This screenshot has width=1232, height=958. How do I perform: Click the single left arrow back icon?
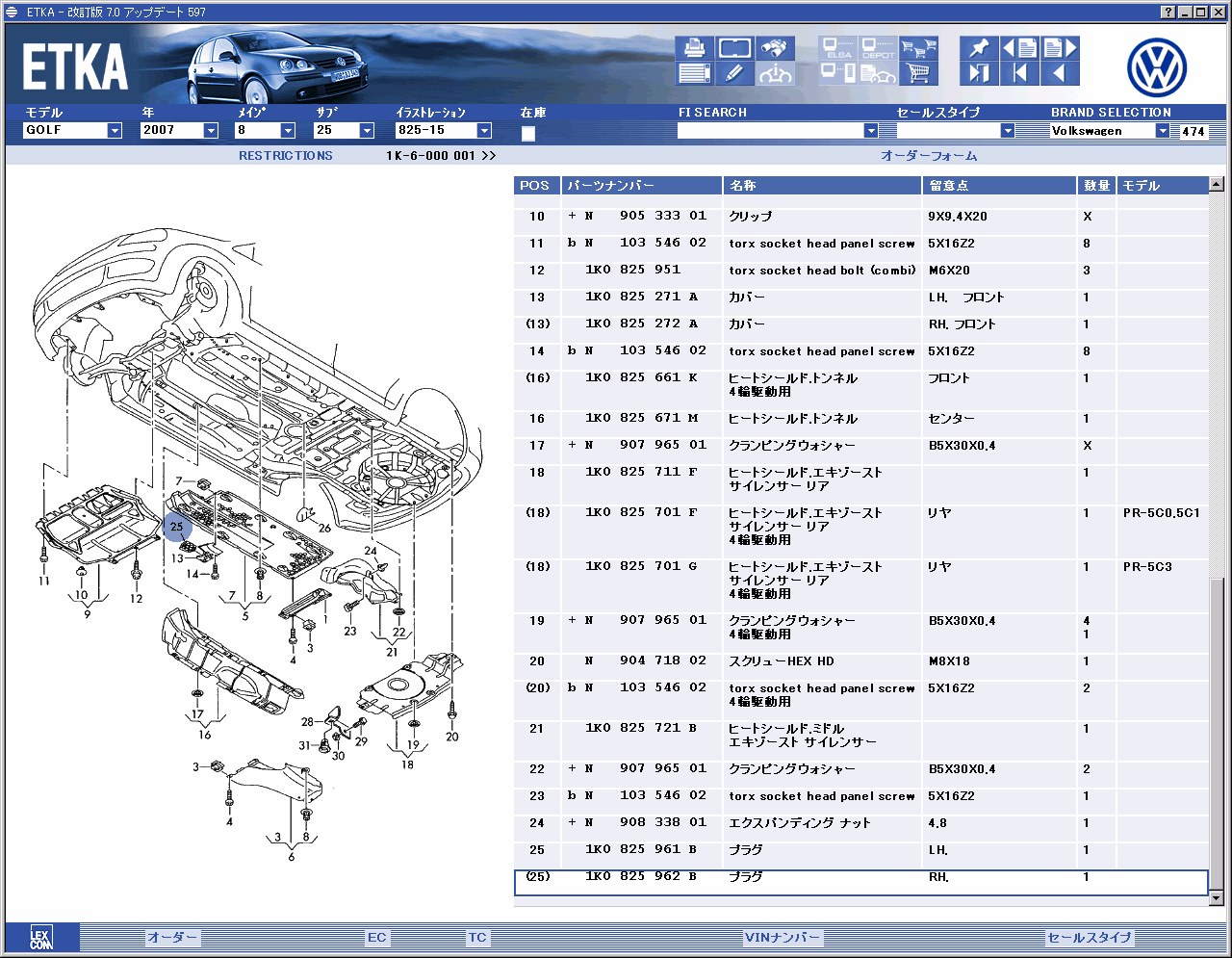[1060, 73]
